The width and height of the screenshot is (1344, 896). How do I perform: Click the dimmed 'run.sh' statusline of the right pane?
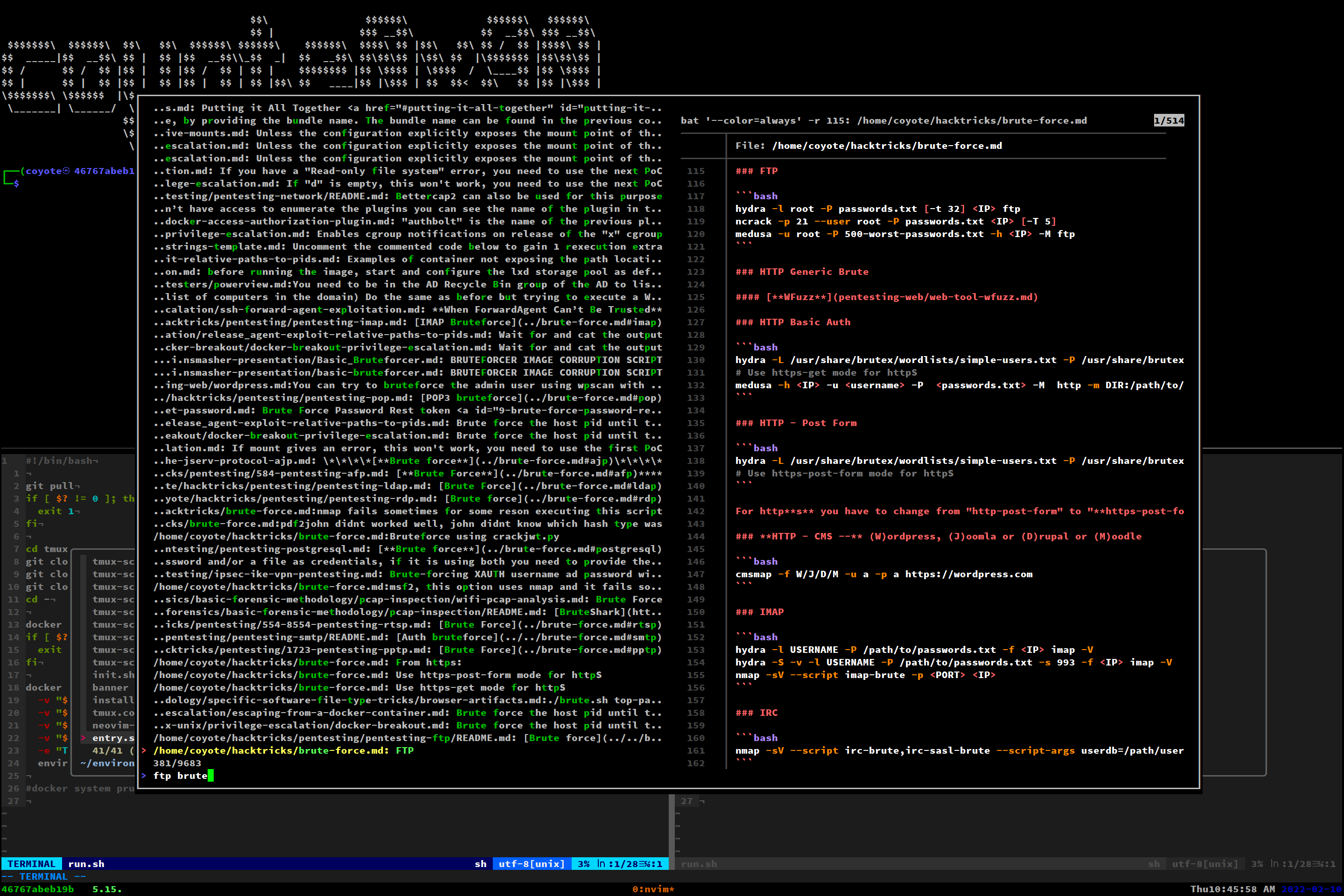click(700, 864)
